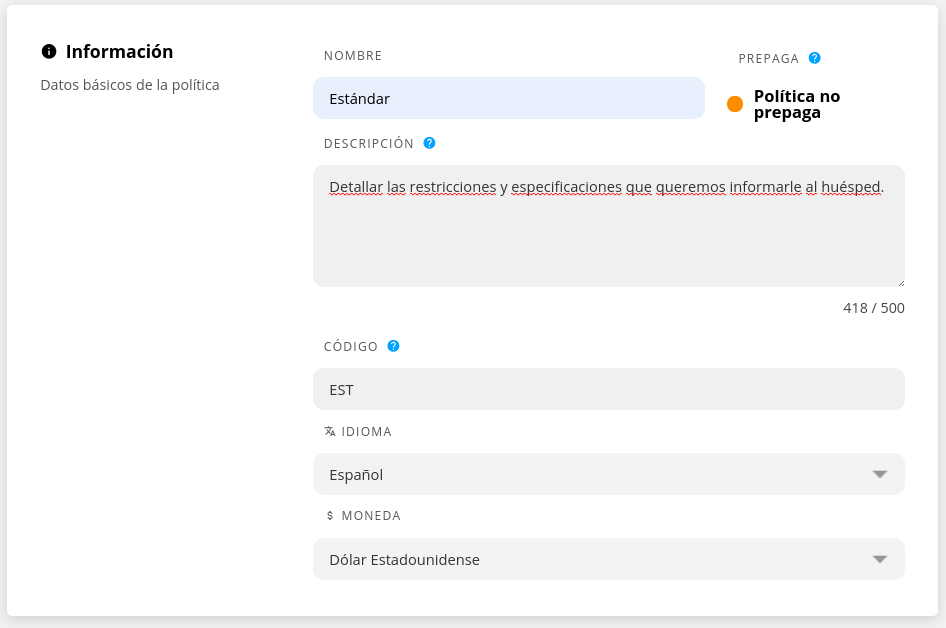Toggle the orange prepaid status indicator
Image resolution: width=946 pixels, height=628 pixels.
coord(735,104)
